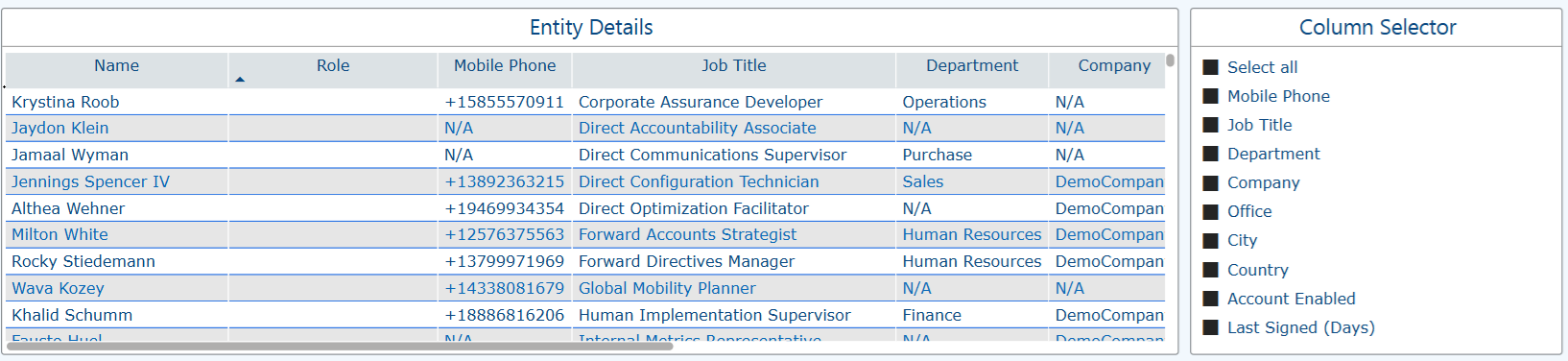Toggle the Job Title column checkbox
Screen dimensions: 1568x361
coord(1211,125)
